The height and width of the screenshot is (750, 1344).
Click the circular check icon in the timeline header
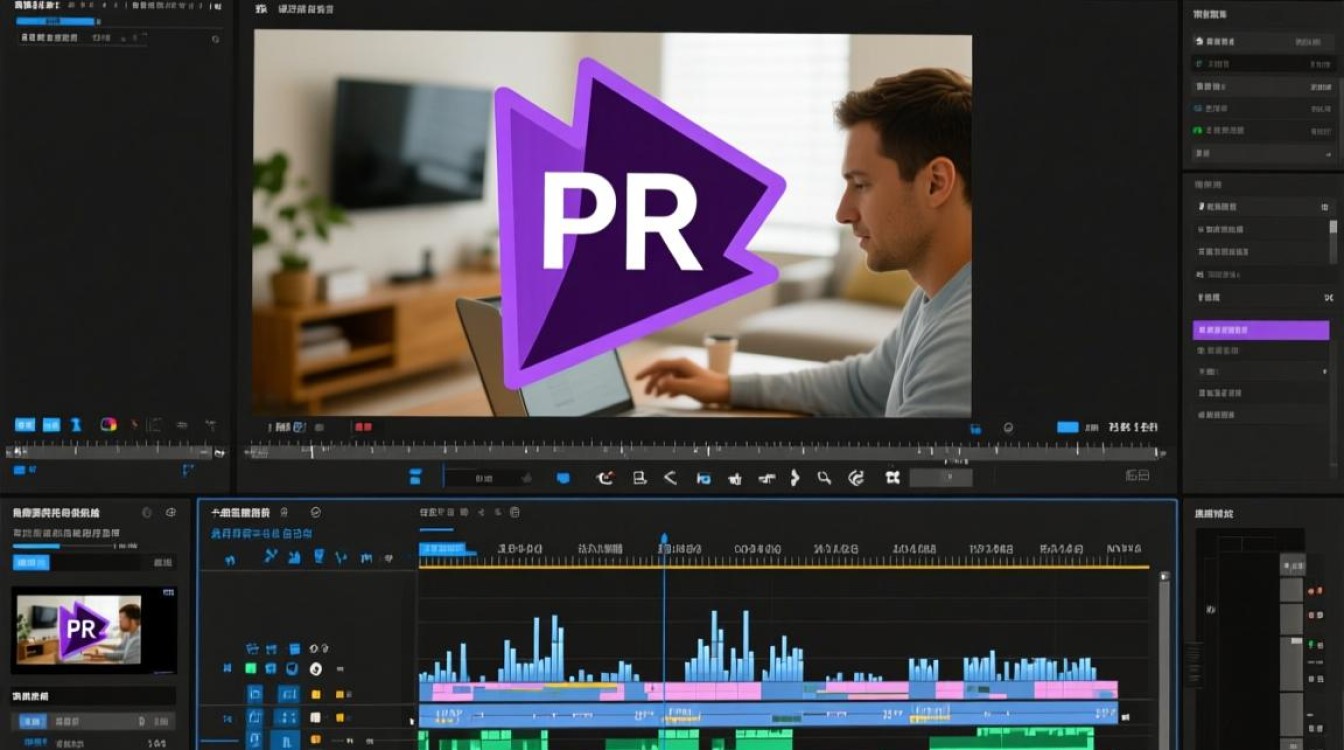point(316,512)
